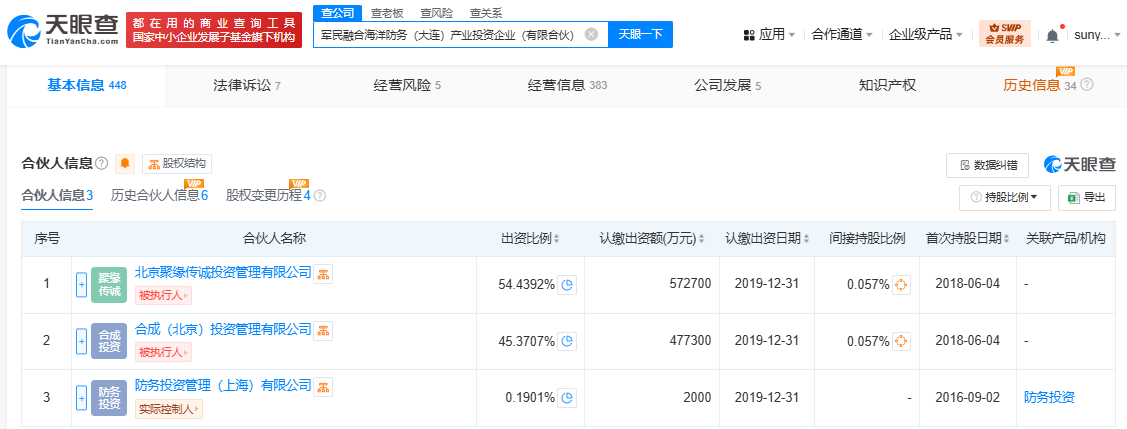This screenshot has width=1127, height=429.
Task: Switch to the 查关系 search tab
Action: [486, 13]
